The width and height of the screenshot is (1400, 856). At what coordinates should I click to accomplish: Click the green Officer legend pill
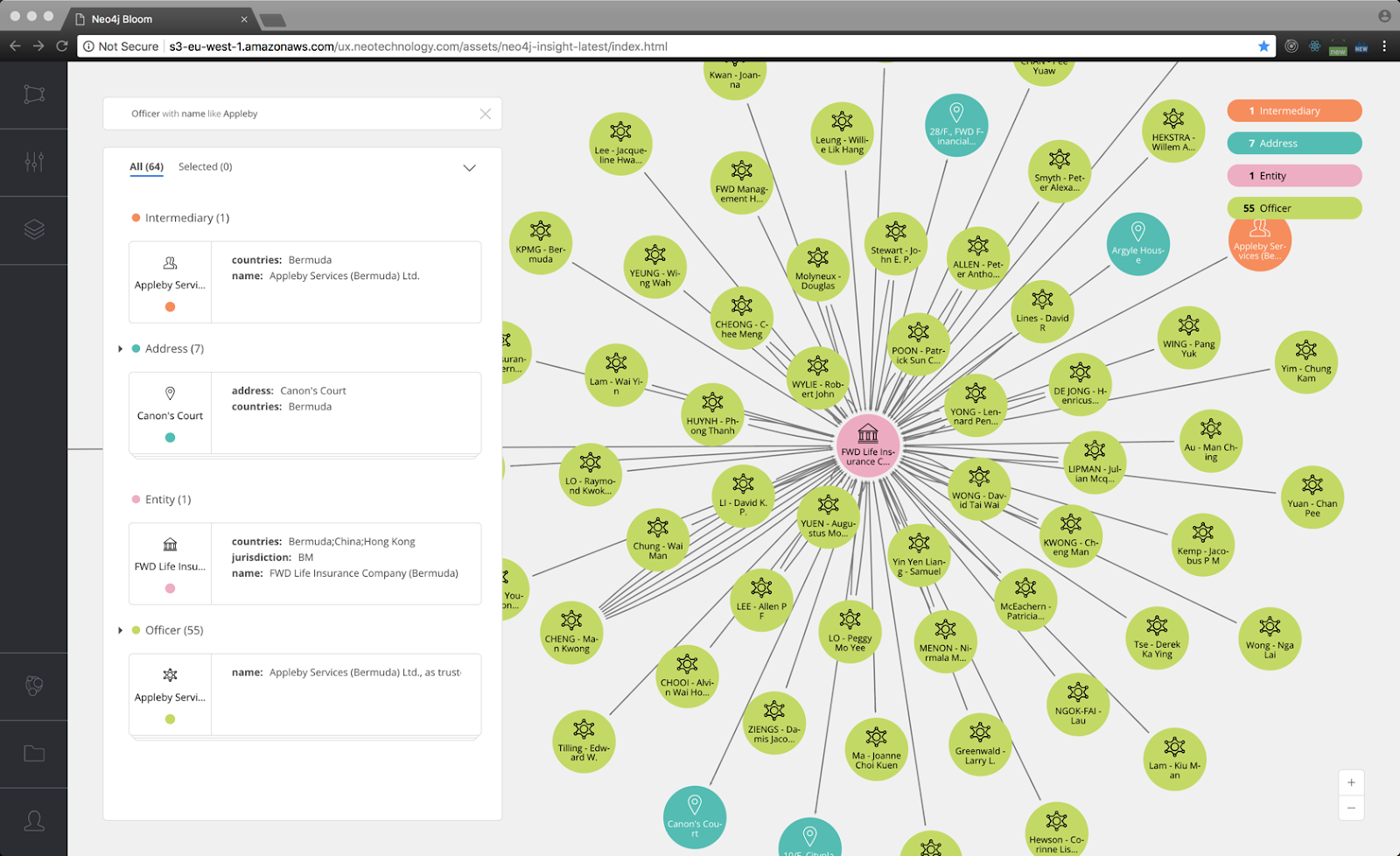click(x=1294, y=208)
